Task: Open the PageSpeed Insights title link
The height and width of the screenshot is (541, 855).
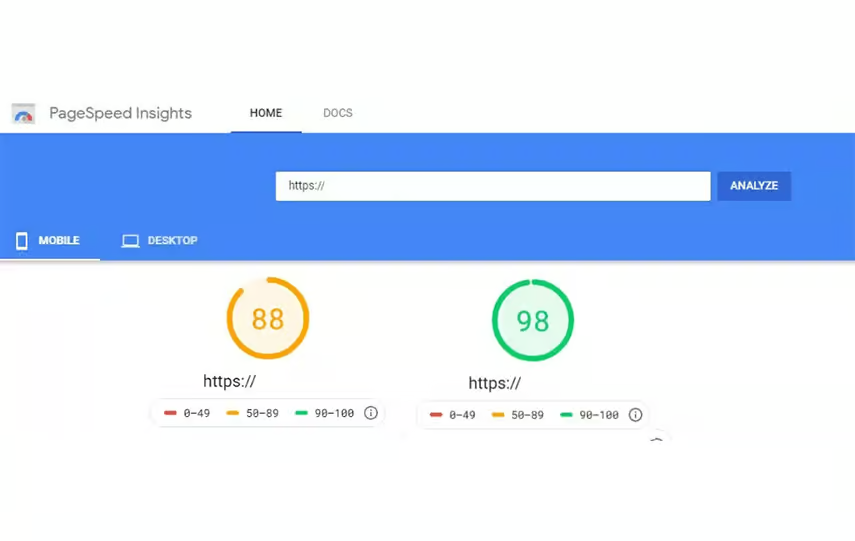Action: (121, 113)
